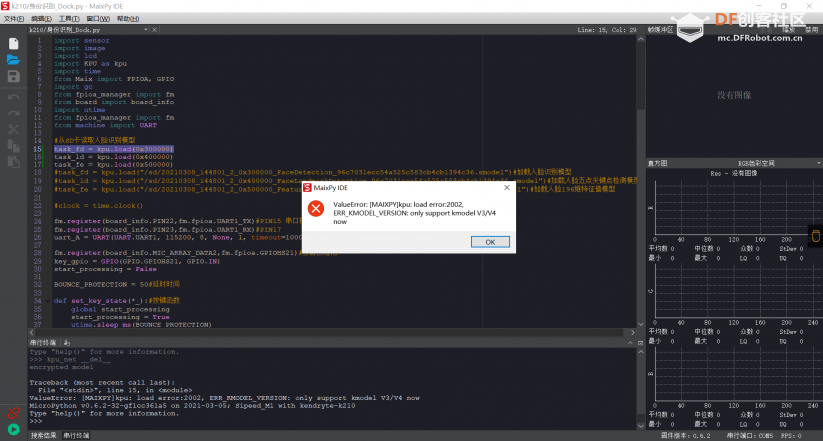Open the RGB色彩空间 histogram dropdown

[x=819, y=163]
